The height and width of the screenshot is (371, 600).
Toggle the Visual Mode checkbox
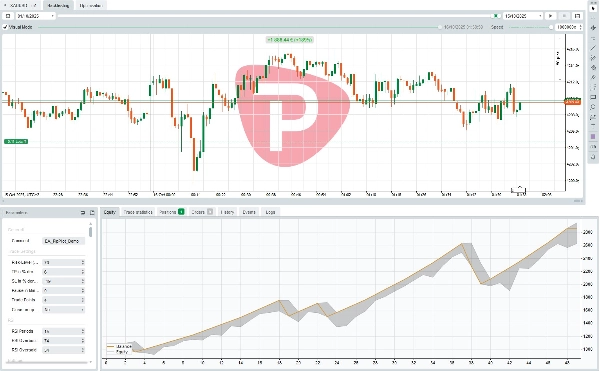(5, 27)
